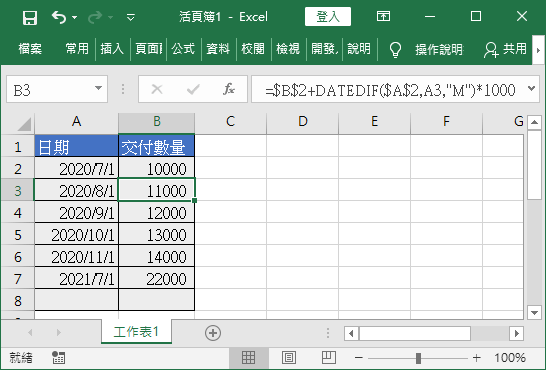Click the Select All corner triangle

click(24, 124)
